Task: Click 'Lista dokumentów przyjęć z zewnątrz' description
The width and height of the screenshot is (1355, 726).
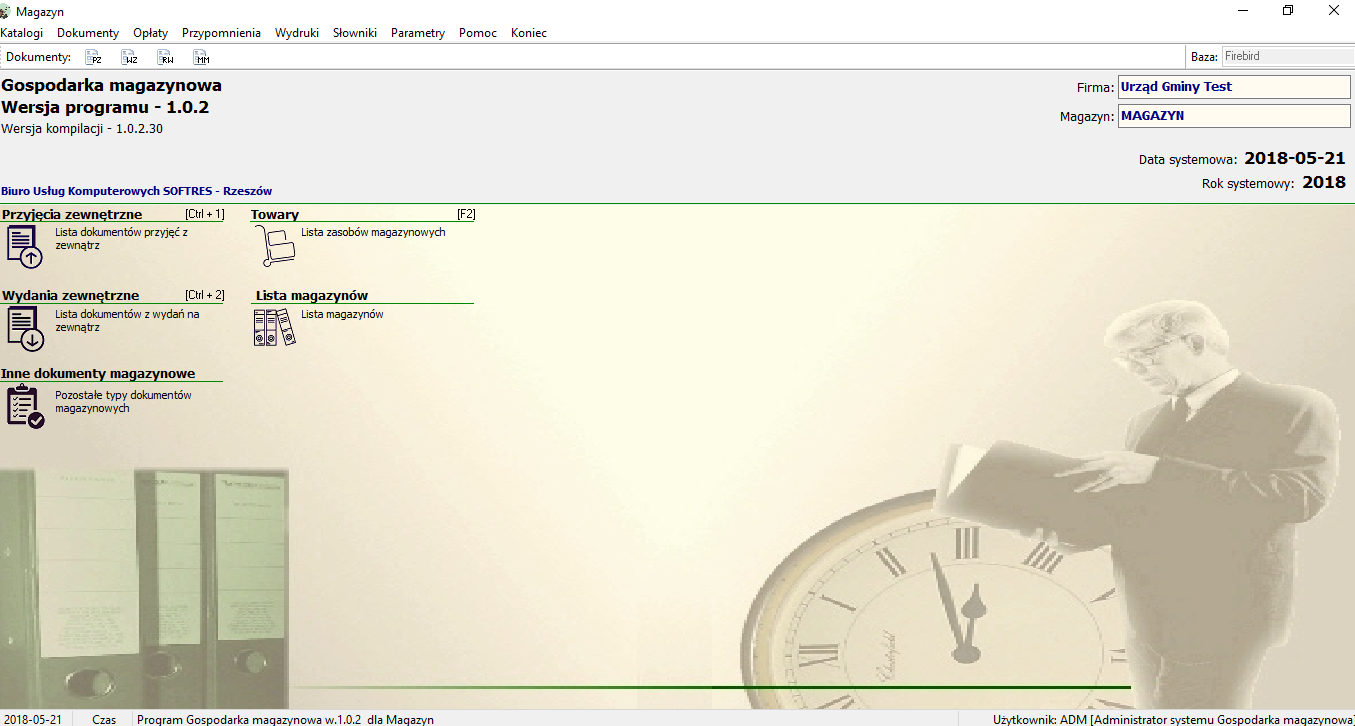Action: pos(121,238)
